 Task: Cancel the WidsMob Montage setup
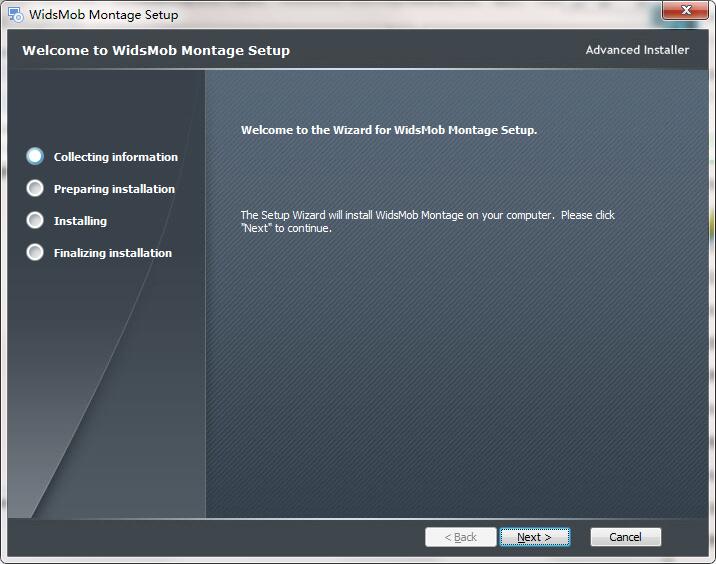coord(626,537)
